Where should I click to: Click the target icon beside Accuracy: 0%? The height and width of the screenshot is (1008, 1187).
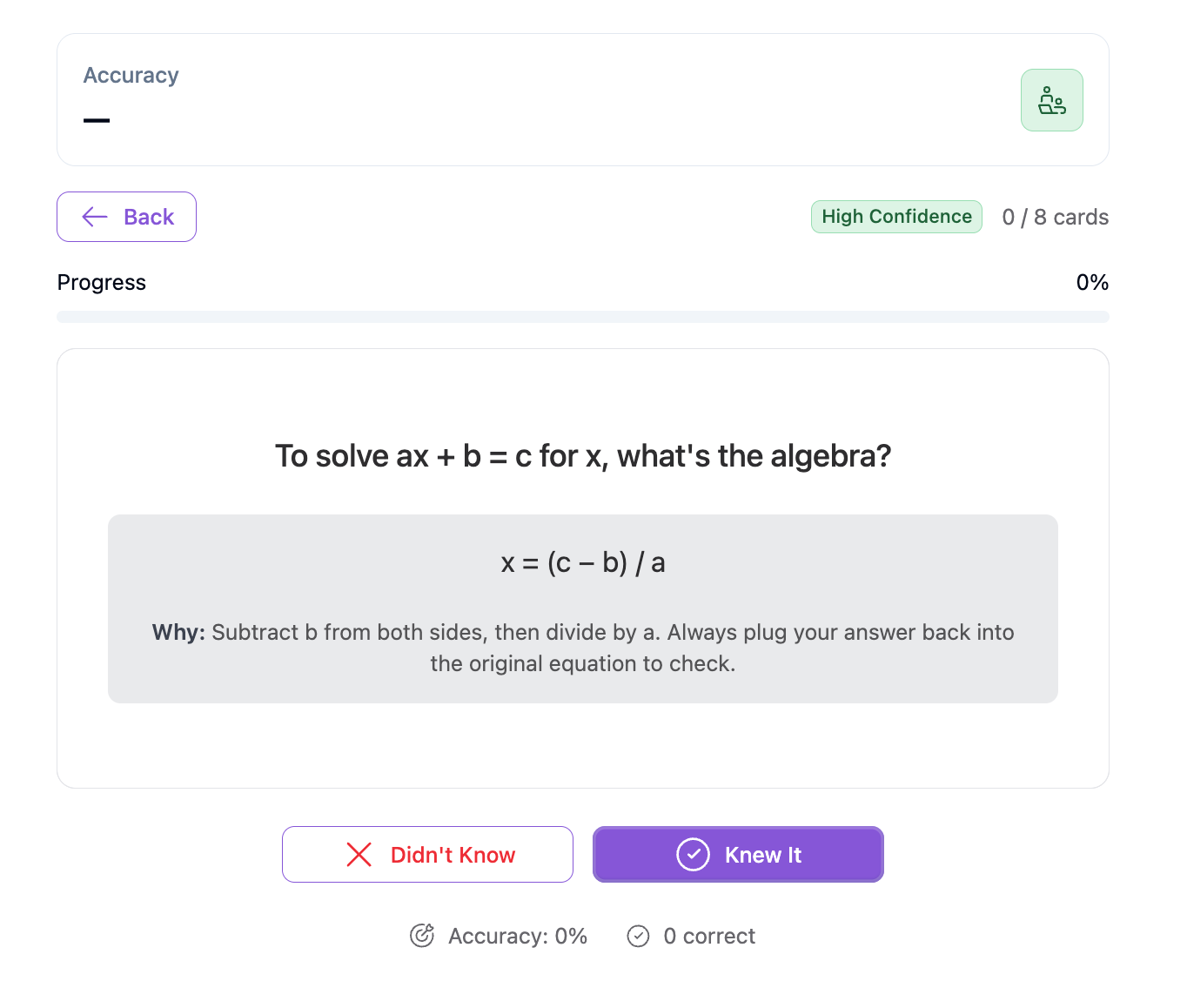click(x=422, y=936)
